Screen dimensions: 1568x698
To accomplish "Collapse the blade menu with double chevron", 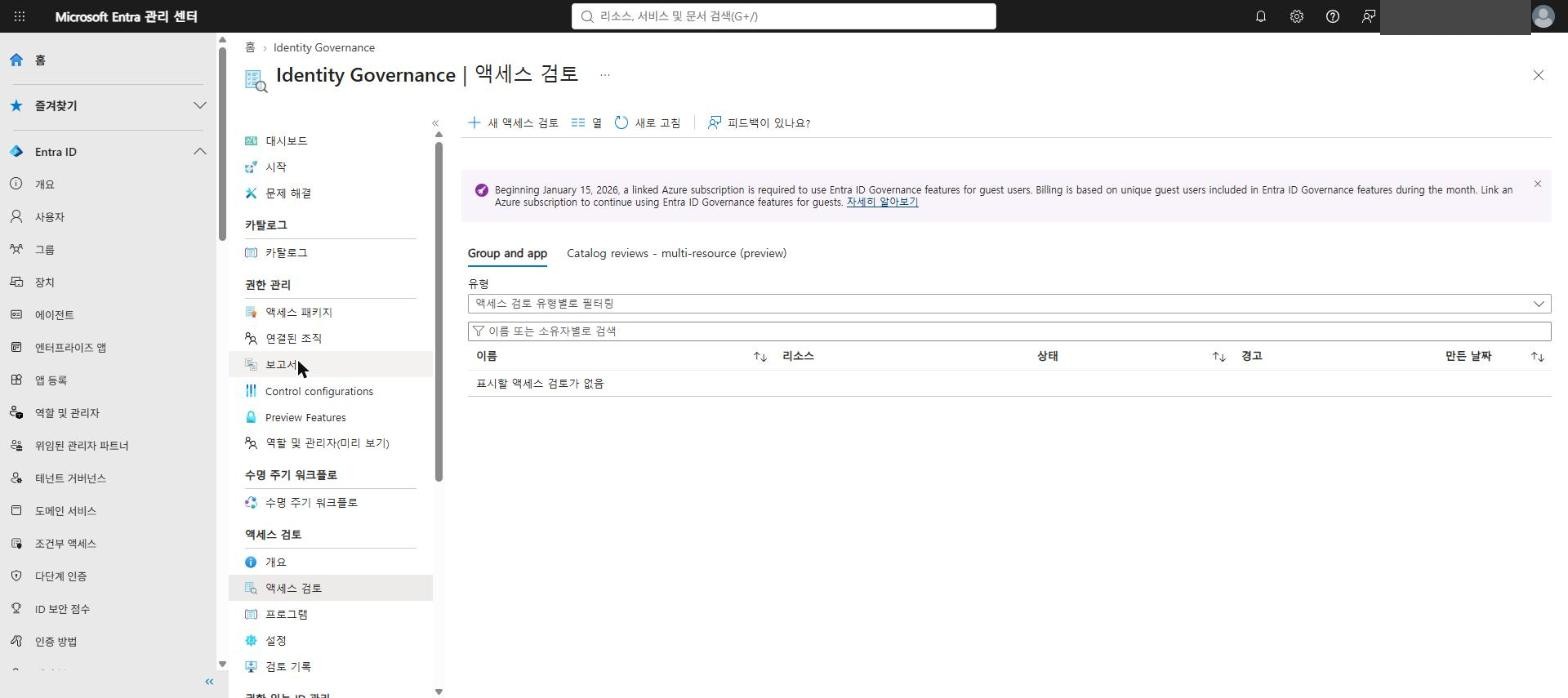I will [x=435, y=123].
